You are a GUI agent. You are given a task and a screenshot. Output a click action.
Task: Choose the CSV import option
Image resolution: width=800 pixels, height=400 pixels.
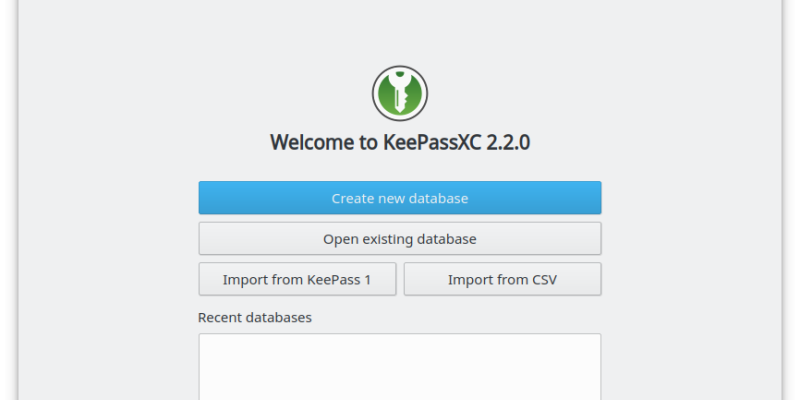click(503, 279)
